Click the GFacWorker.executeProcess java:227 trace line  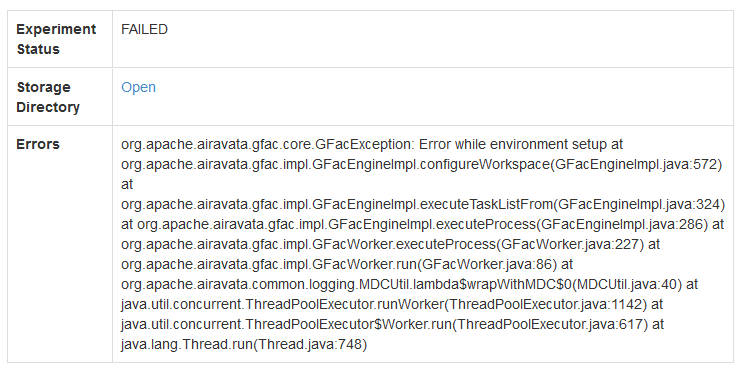pos(391,244)
